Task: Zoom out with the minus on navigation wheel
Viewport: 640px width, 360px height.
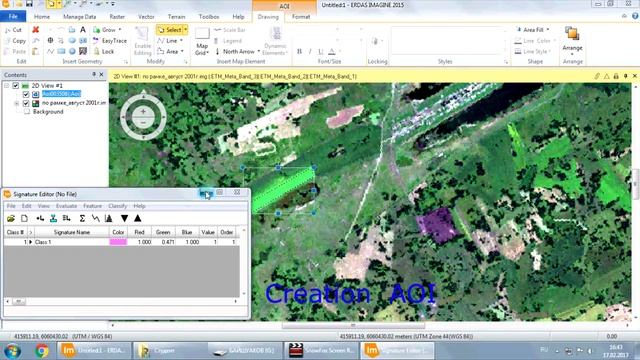Action: (143, 122)
